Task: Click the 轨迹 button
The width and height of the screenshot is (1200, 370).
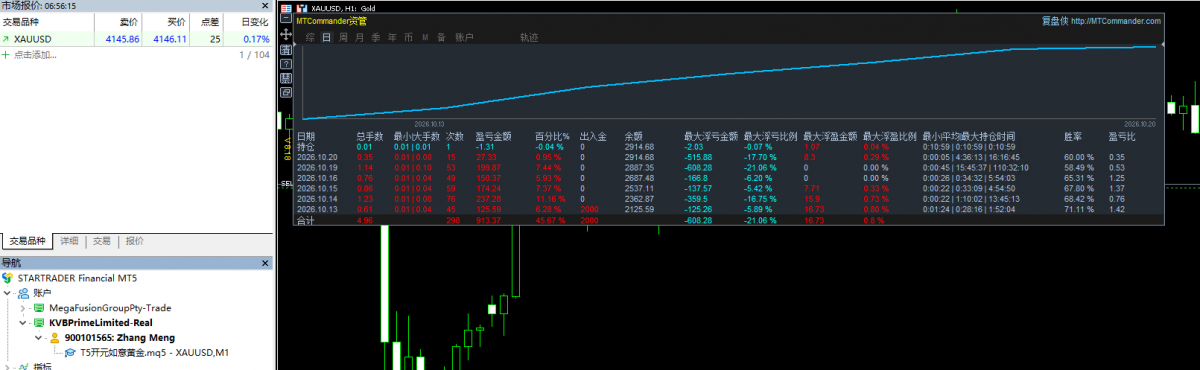Action: (x=529, y=37)
